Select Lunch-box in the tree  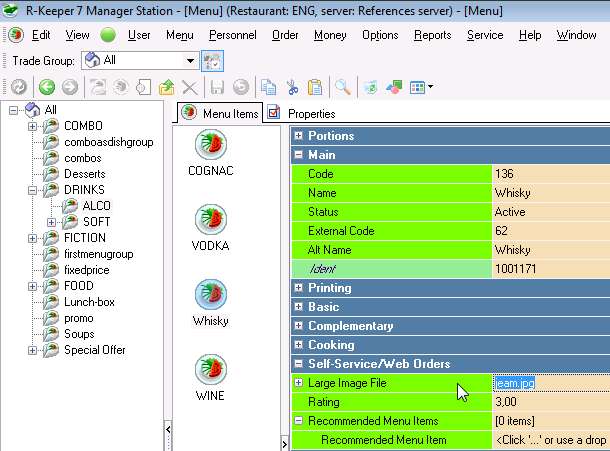[89, 302]
